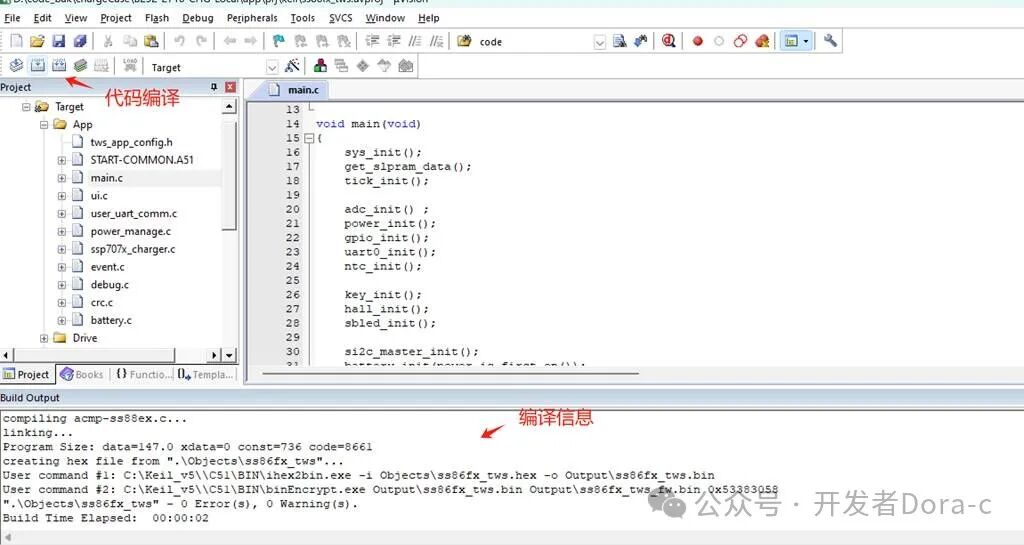Image resolution: width=1024 pixels, height=545 pixels.
Task: Open the Flash menu
Action: point(156,18)
